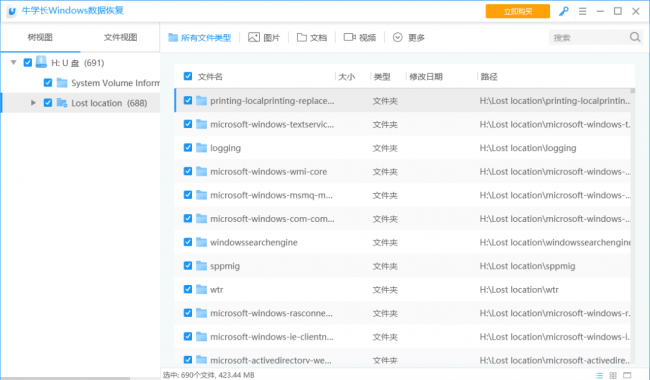Image resolution: width=650 pixels, height=380 pixels.
Task: Select 所有文件类型 filter
Action: point(199,38)
